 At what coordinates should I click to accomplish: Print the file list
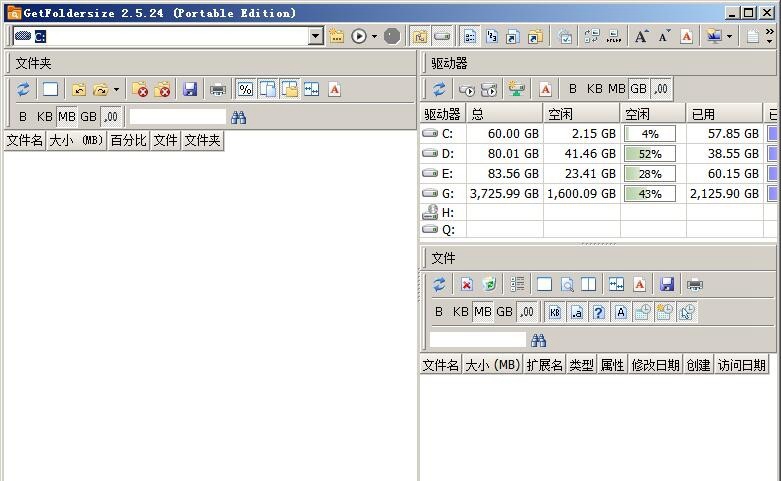[x=695, y=285]
